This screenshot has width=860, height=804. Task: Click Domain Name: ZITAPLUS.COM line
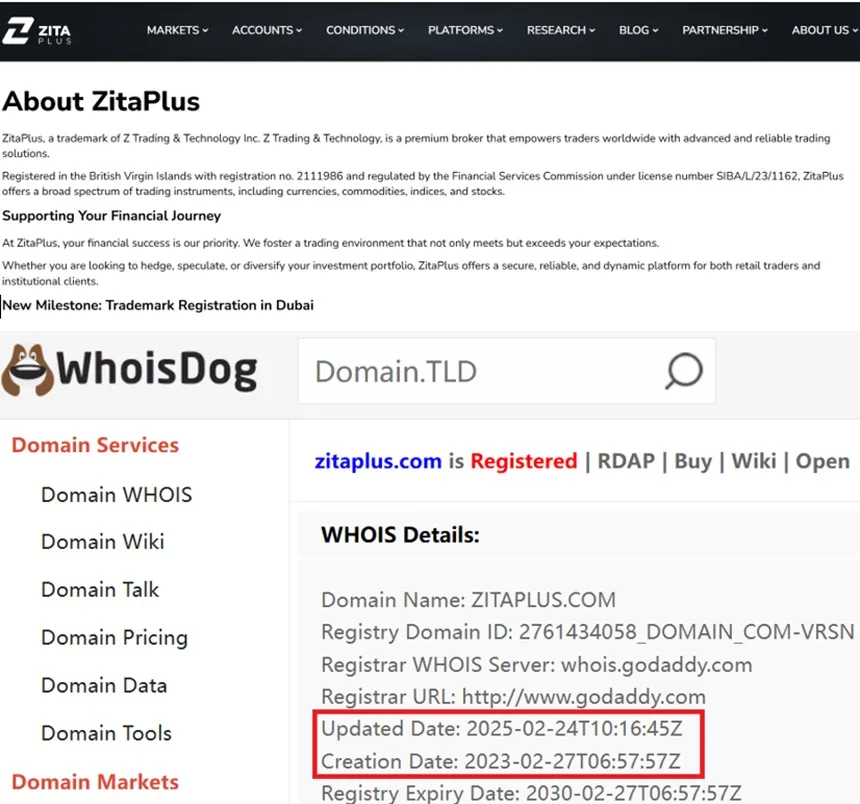click(x=468, y=600)
